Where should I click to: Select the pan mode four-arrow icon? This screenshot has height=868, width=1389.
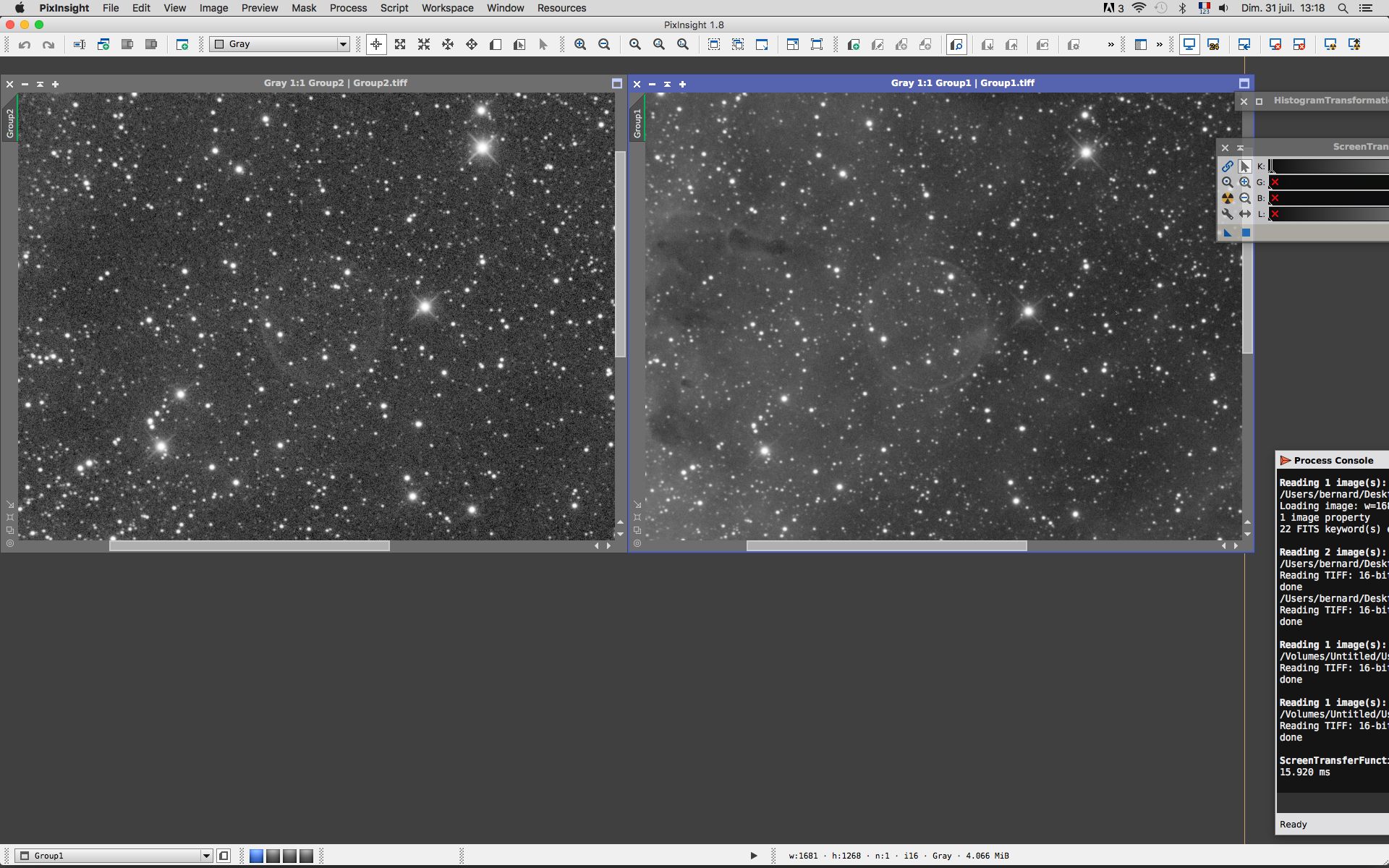point(448,45)
